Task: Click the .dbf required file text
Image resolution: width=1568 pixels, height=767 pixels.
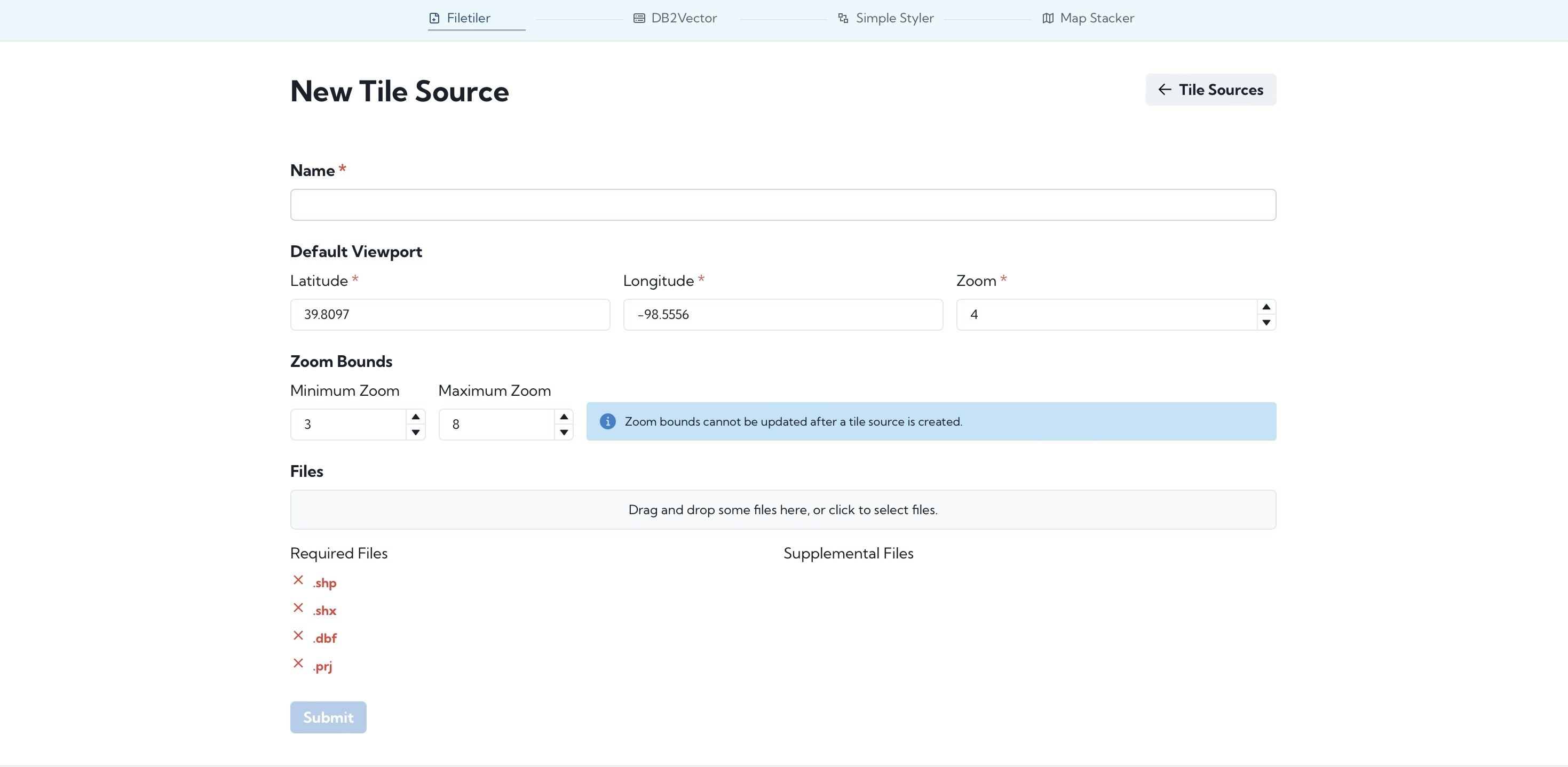Action: coord(325,638)
